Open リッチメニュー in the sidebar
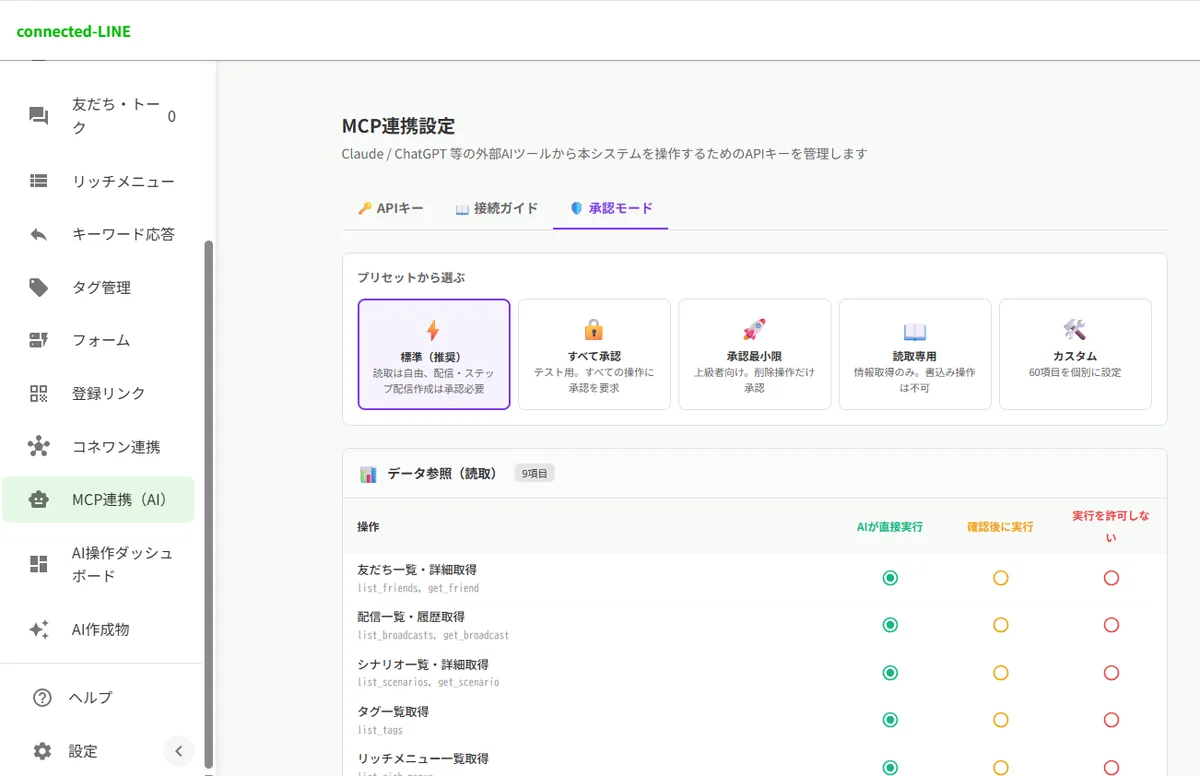 pyautogui.click(x=98, y=181)
